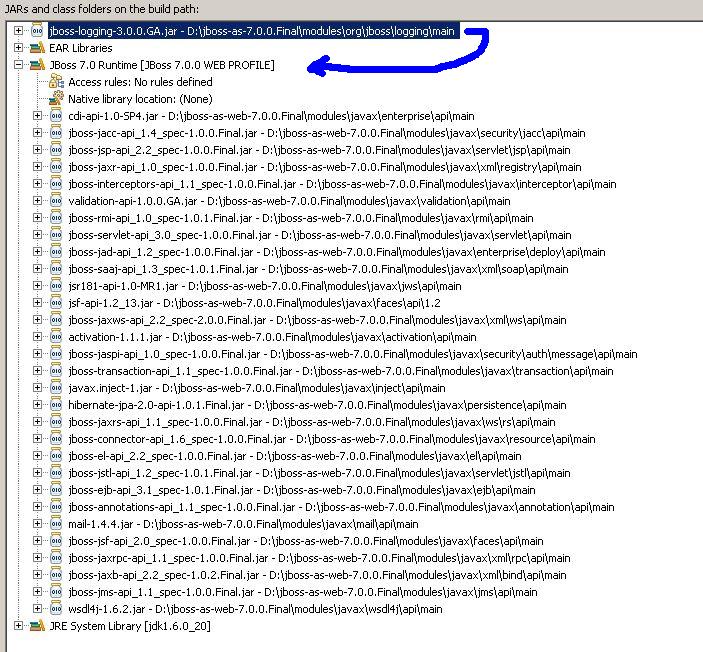Click the jar icon for jboss-interceptors-api
Image resolution: width=703 pixels, height=652 pixels.
click(x=56, y=184)
